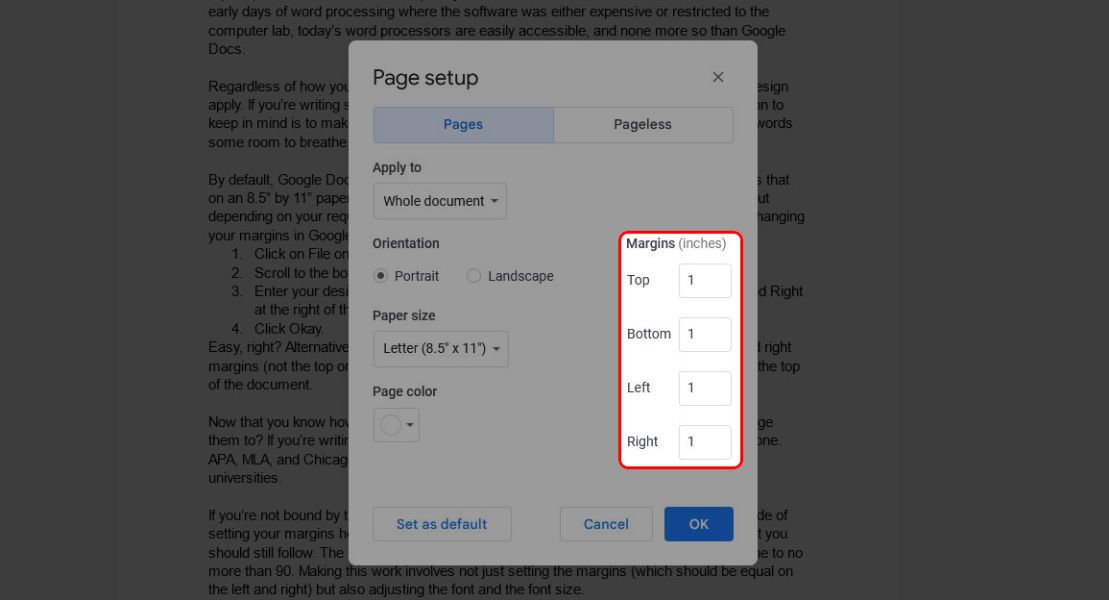Click the Paper size label
This screenshot has height=600, width=1109.
[x=404, y=316]
